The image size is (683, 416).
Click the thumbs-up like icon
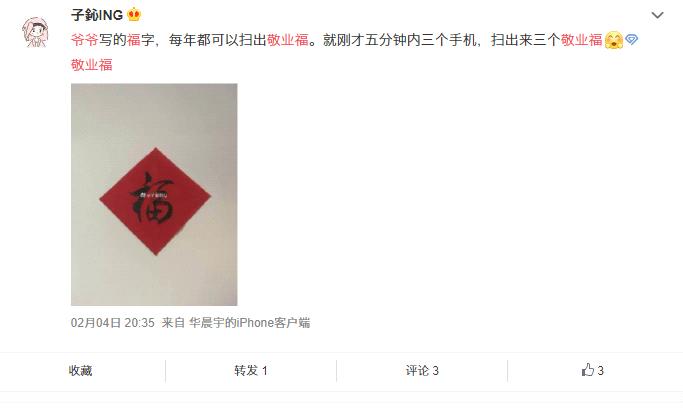click(x=588, y=370)
